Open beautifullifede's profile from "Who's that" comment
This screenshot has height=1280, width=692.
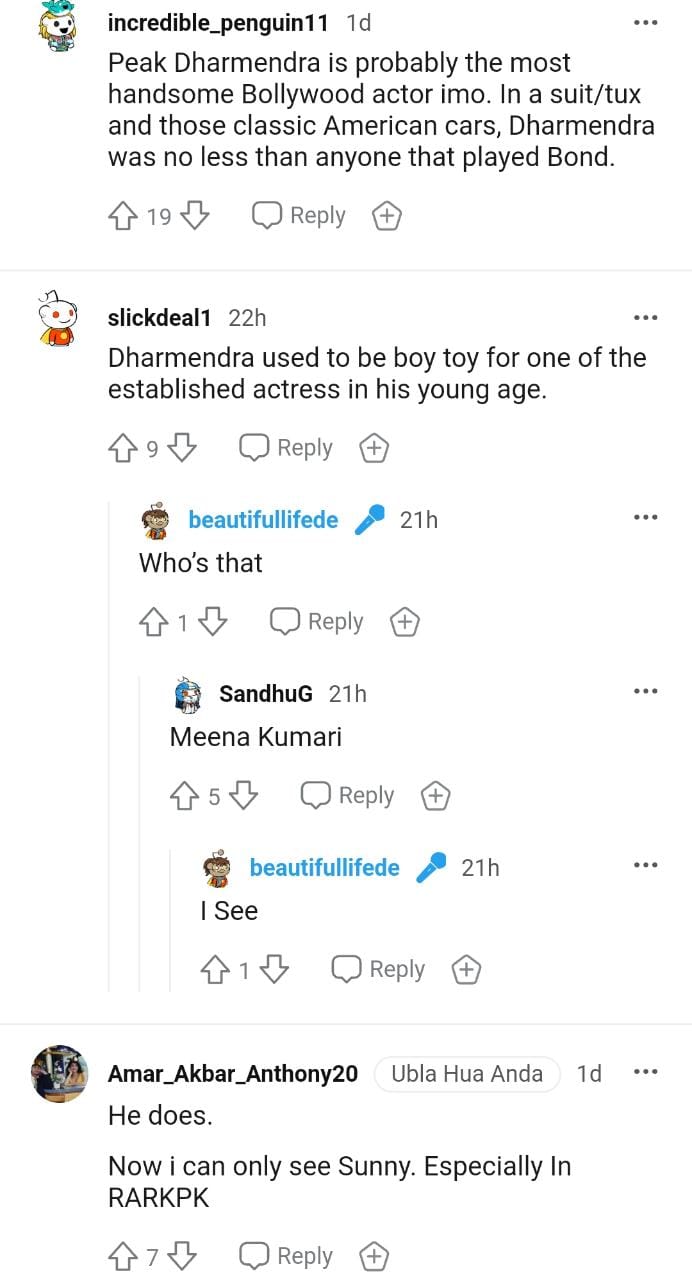point(263,520)
